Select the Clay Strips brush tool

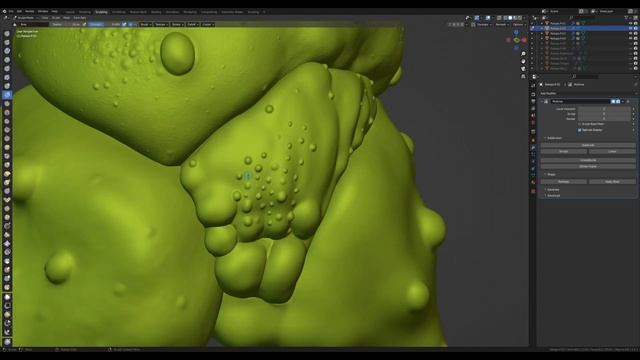pos(7,60)
